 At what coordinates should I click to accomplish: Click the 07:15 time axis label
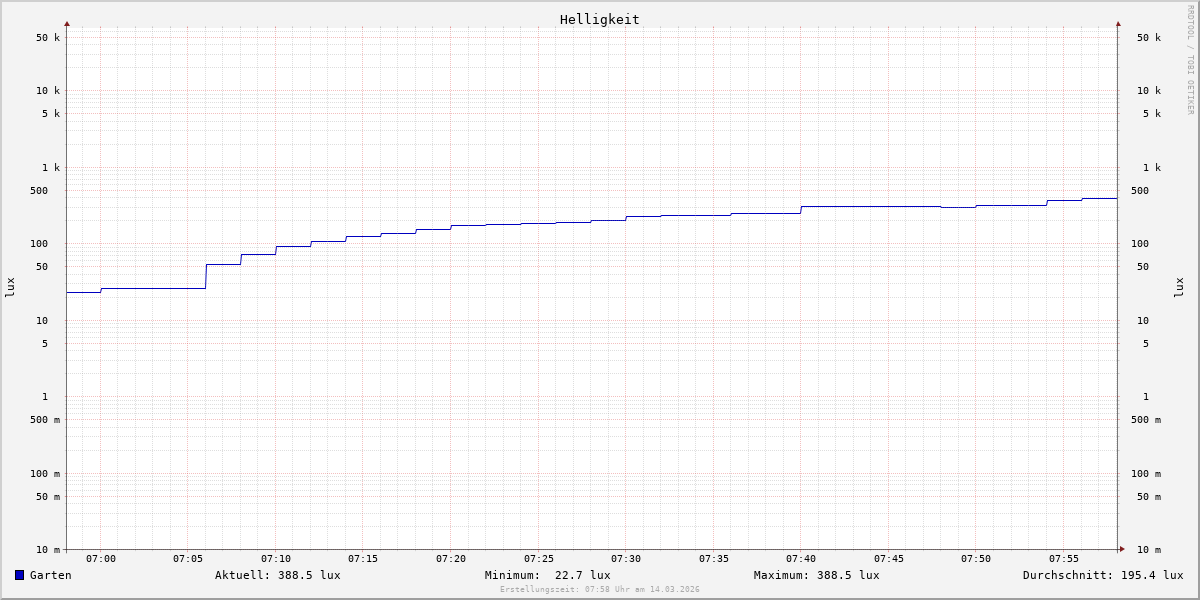click(363, 559)
